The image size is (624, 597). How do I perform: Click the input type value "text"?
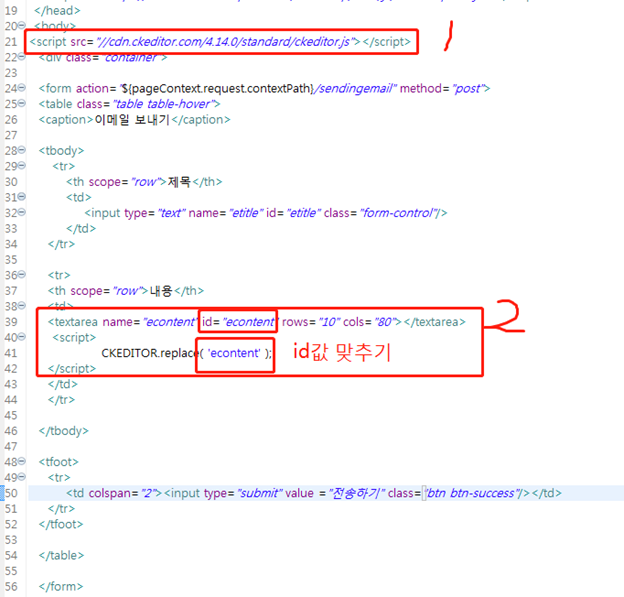click(172, 213)
